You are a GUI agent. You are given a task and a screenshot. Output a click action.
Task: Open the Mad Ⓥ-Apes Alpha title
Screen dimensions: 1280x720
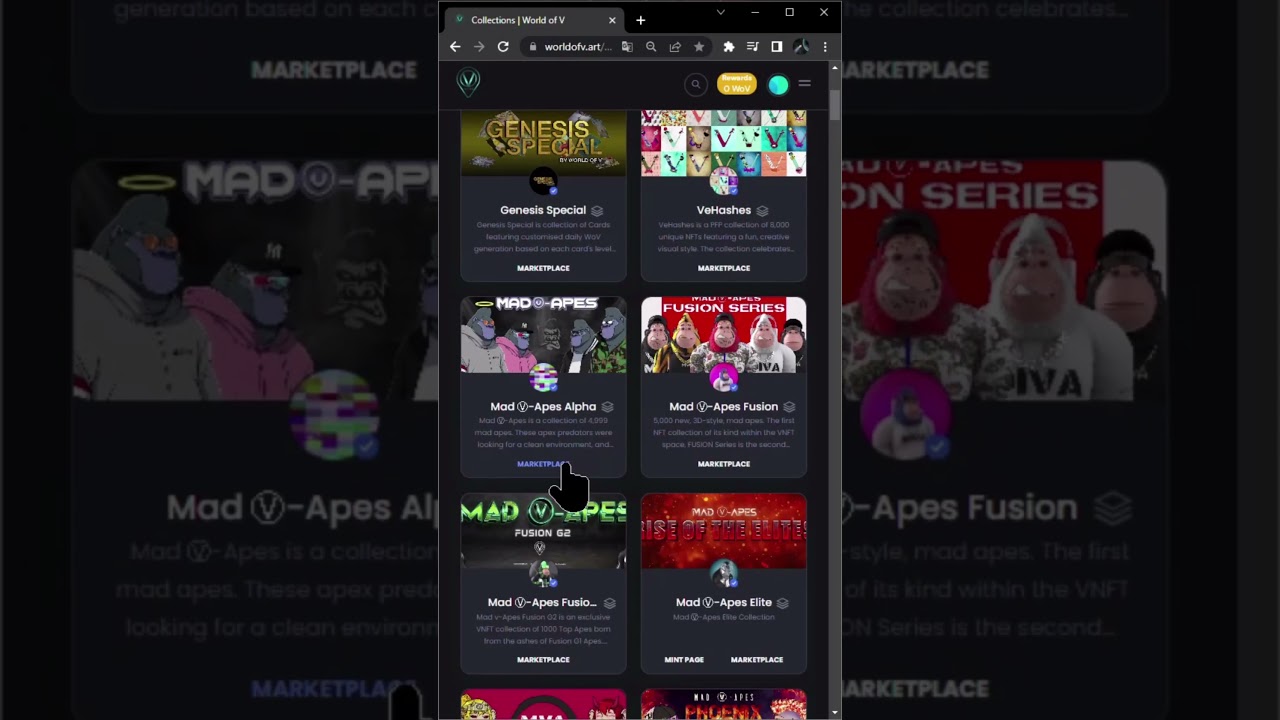click(x=543, y=406)
